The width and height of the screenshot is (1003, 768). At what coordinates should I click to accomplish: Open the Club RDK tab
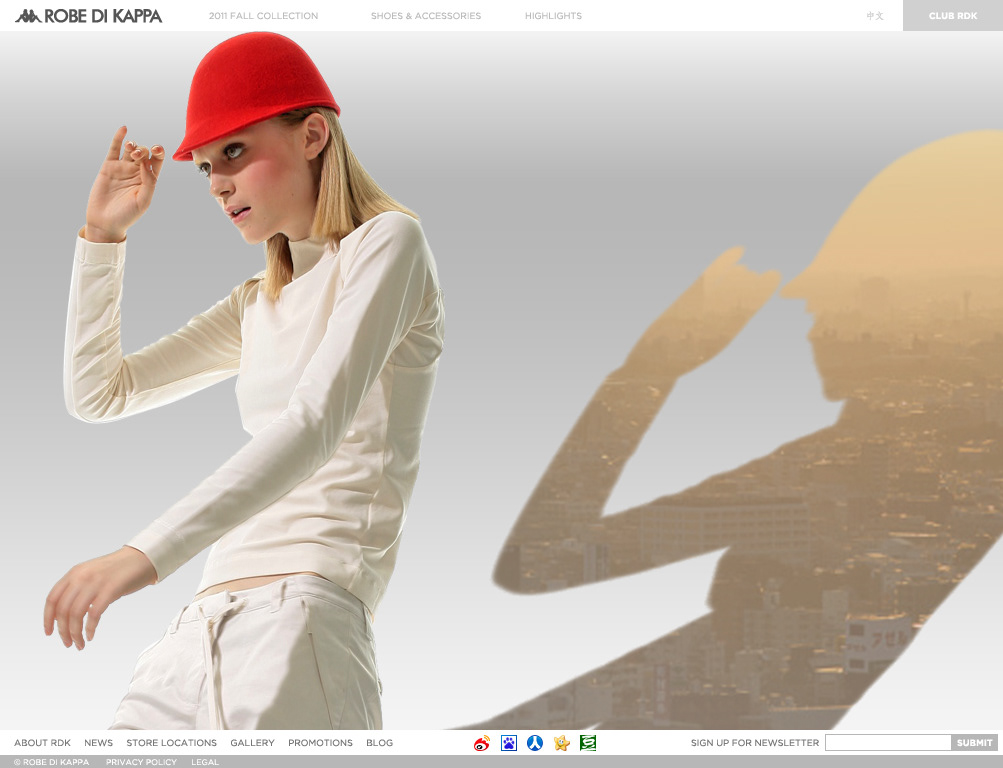click(952, 16)
